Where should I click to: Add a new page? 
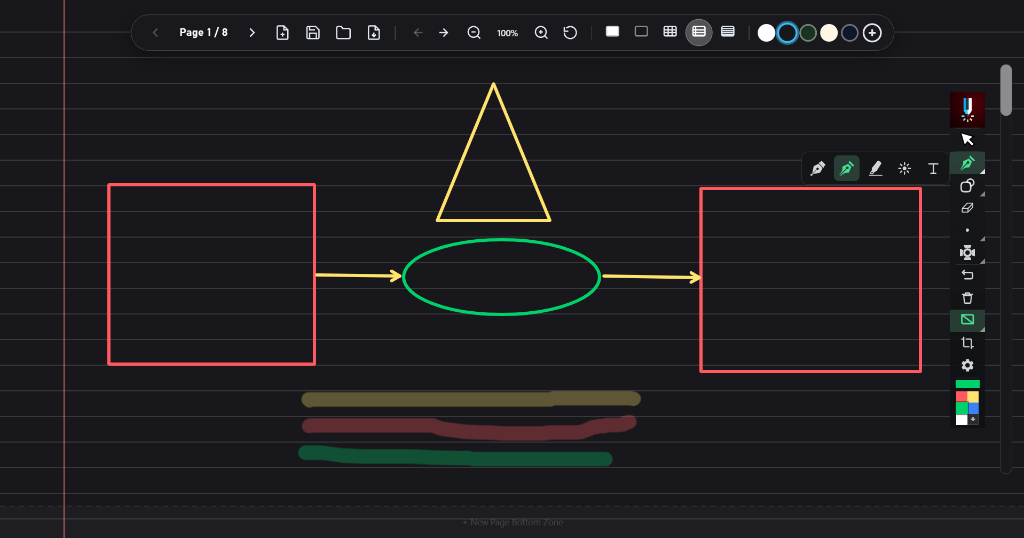[282, 33]
